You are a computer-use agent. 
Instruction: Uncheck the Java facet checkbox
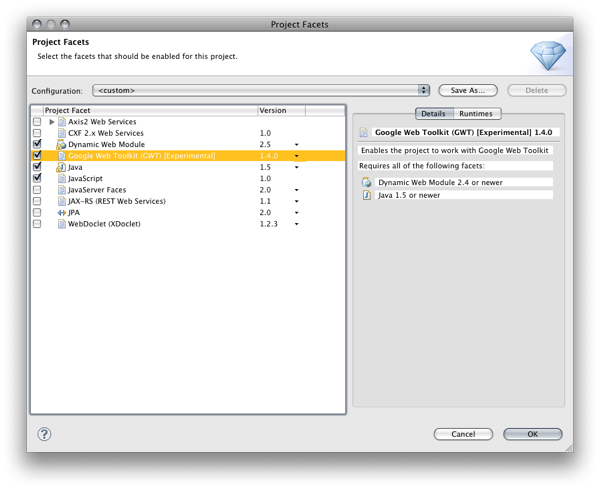point(37,166)
